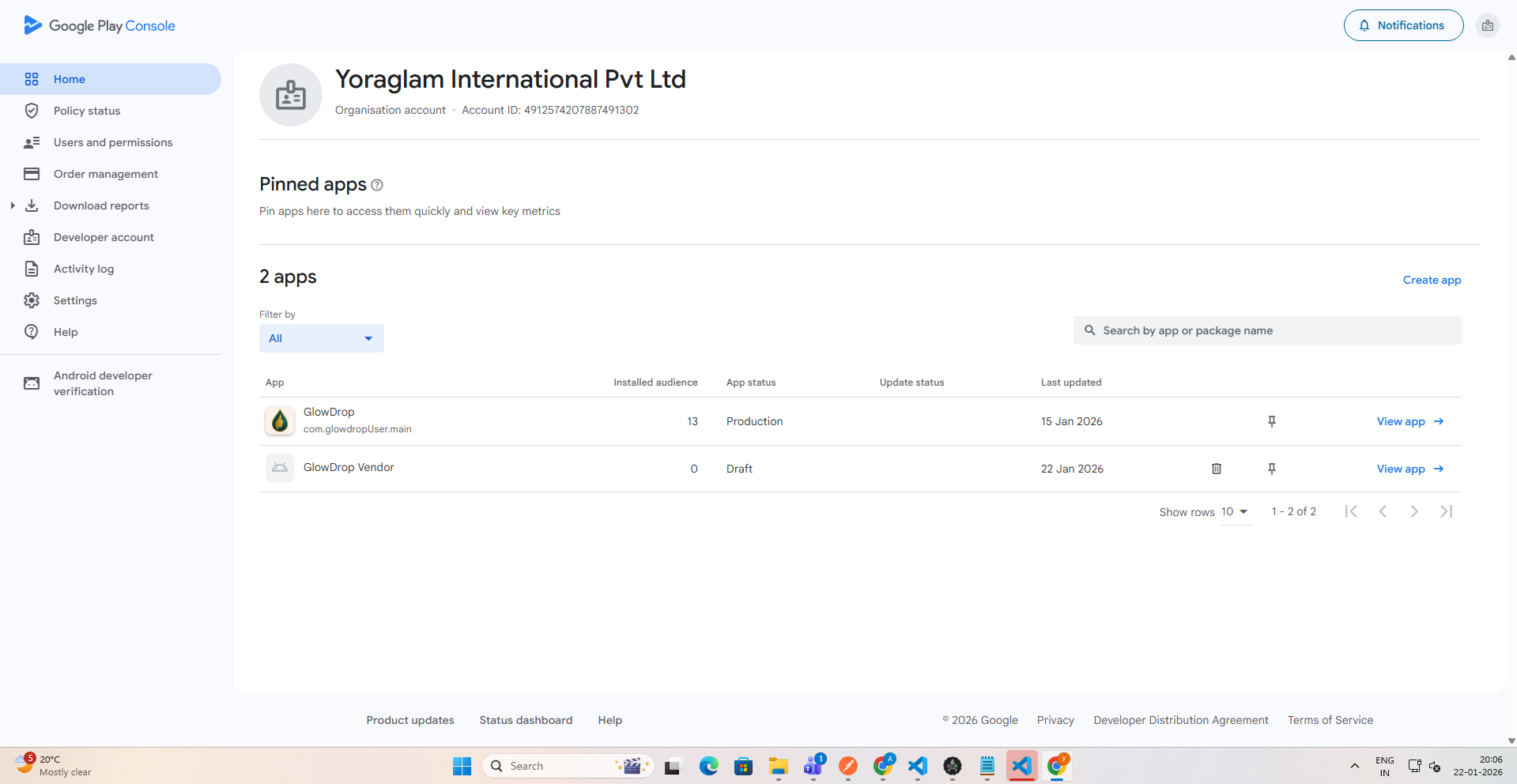Pin the GlowDrop app
The image size is (1517, 784).
1271,421
